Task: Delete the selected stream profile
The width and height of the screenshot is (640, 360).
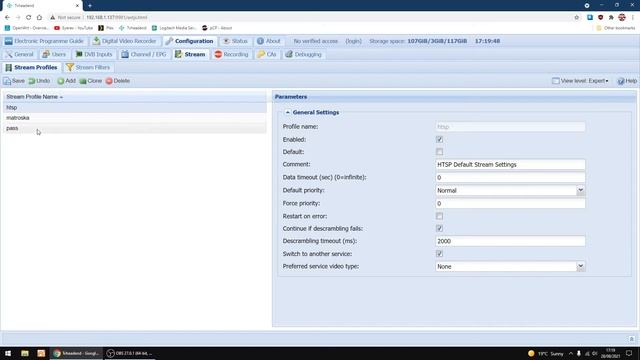Action: point(118,81)
